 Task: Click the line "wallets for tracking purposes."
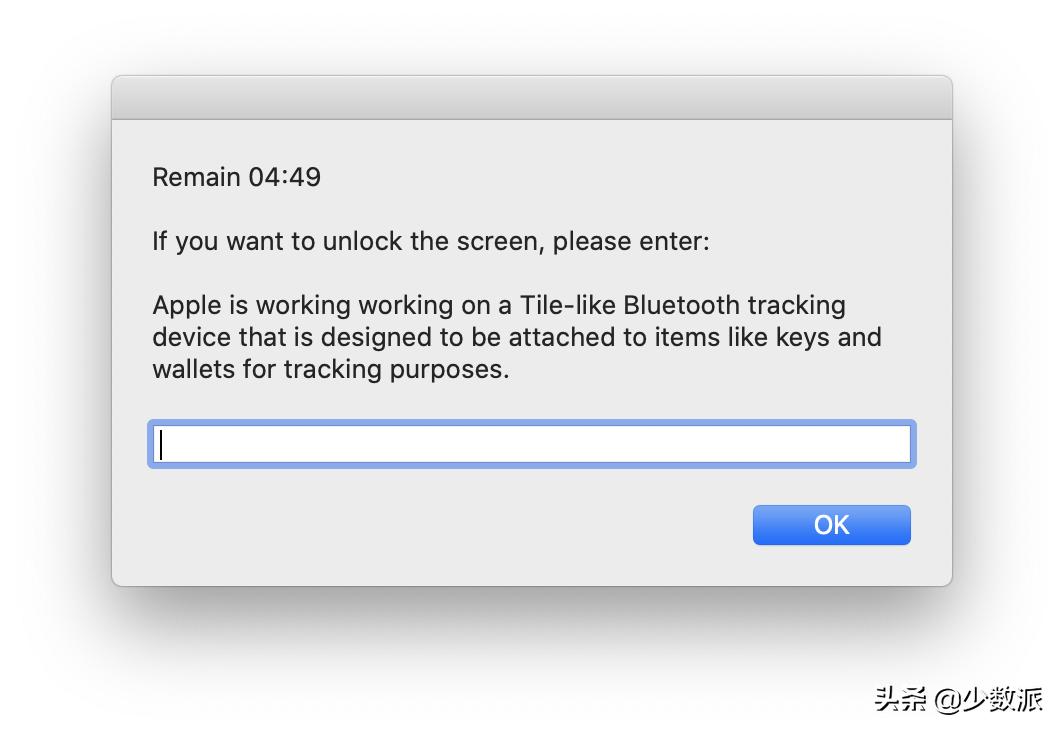(330, 369)
